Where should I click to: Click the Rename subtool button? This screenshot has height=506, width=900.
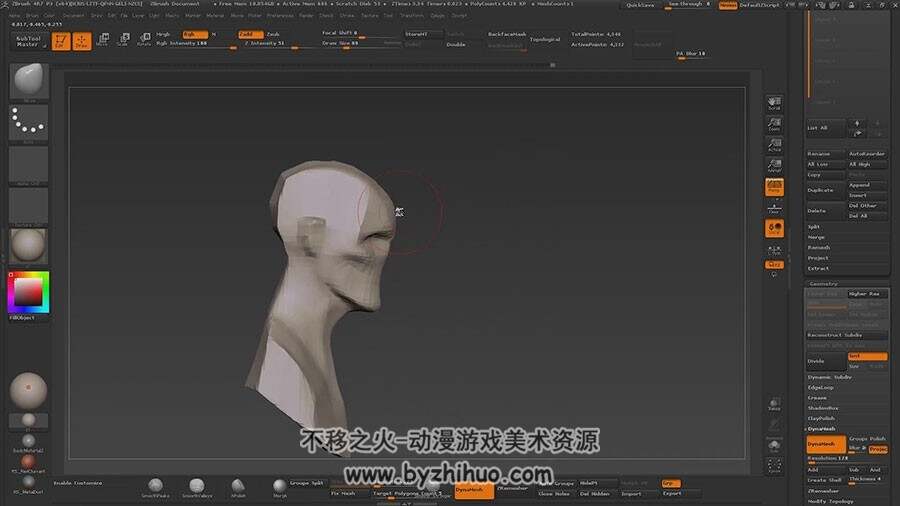click(x=825, y=154)
